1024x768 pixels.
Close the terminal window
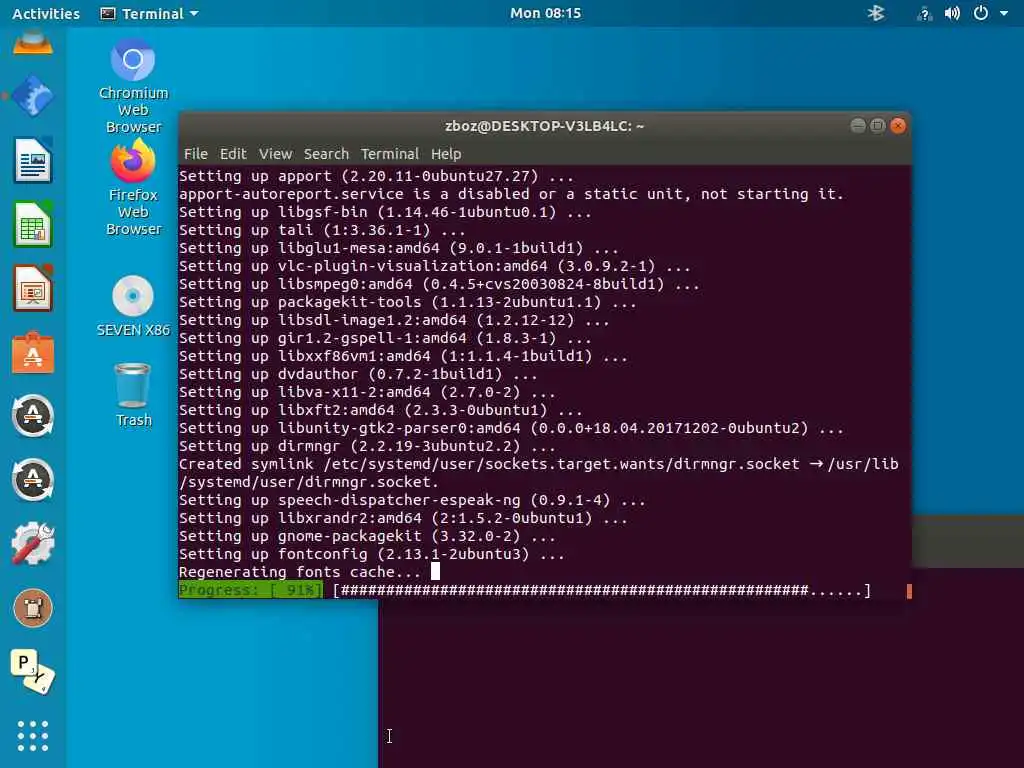coord(898,125)
